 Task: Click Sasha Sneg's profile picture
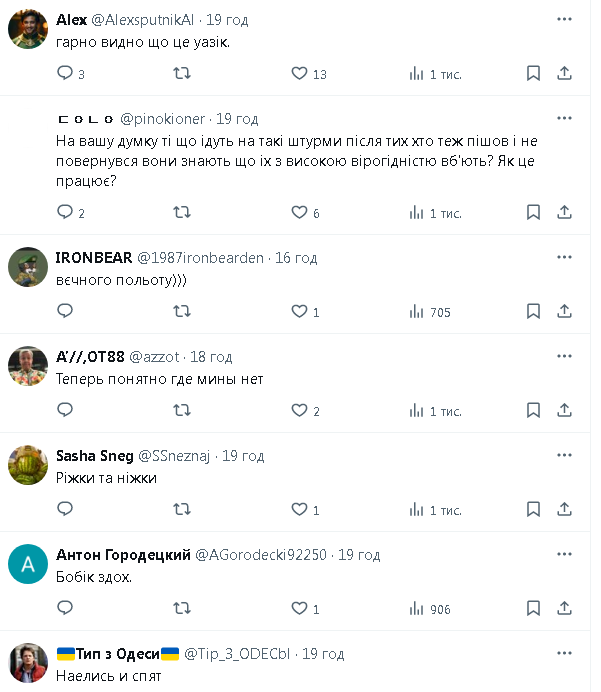click(28, 465)
